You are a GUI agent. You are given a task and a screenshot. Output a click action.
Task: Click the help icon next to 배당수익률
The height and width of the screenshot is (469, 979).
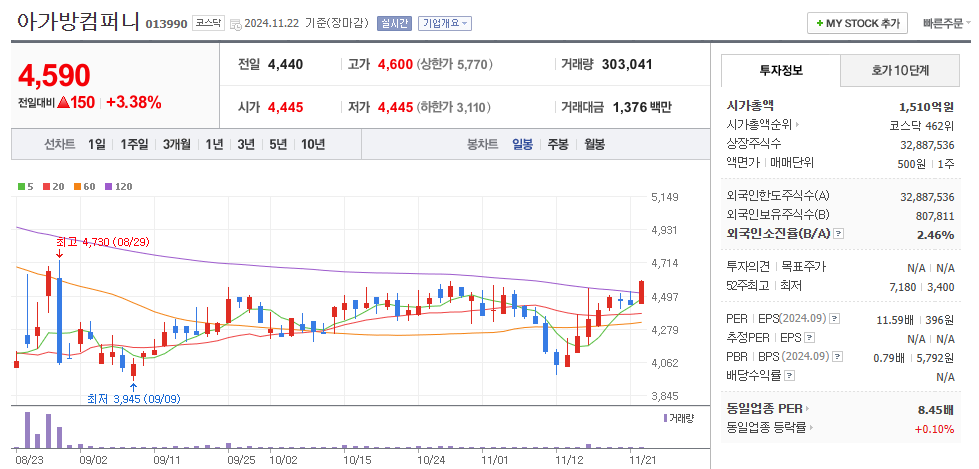(x=789, y=376)
